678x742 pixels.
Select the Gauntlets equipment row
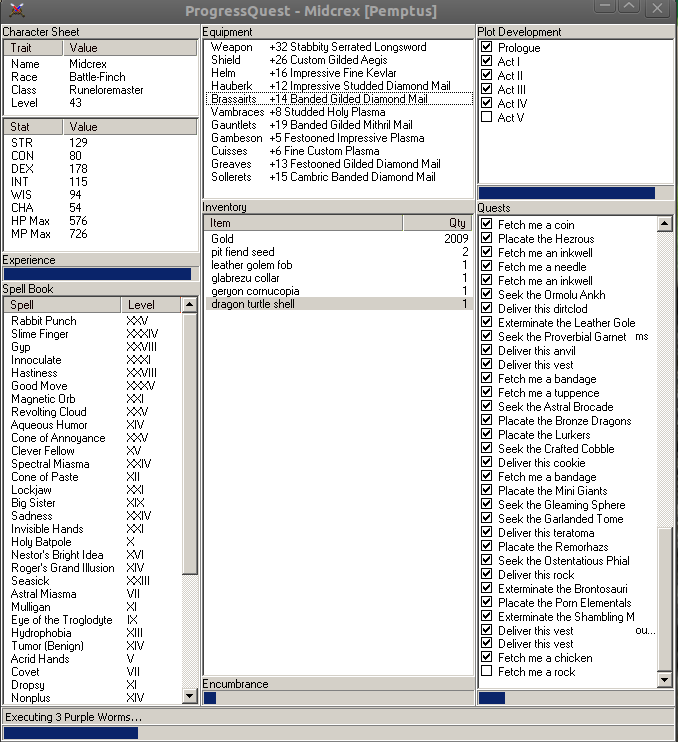339,125
